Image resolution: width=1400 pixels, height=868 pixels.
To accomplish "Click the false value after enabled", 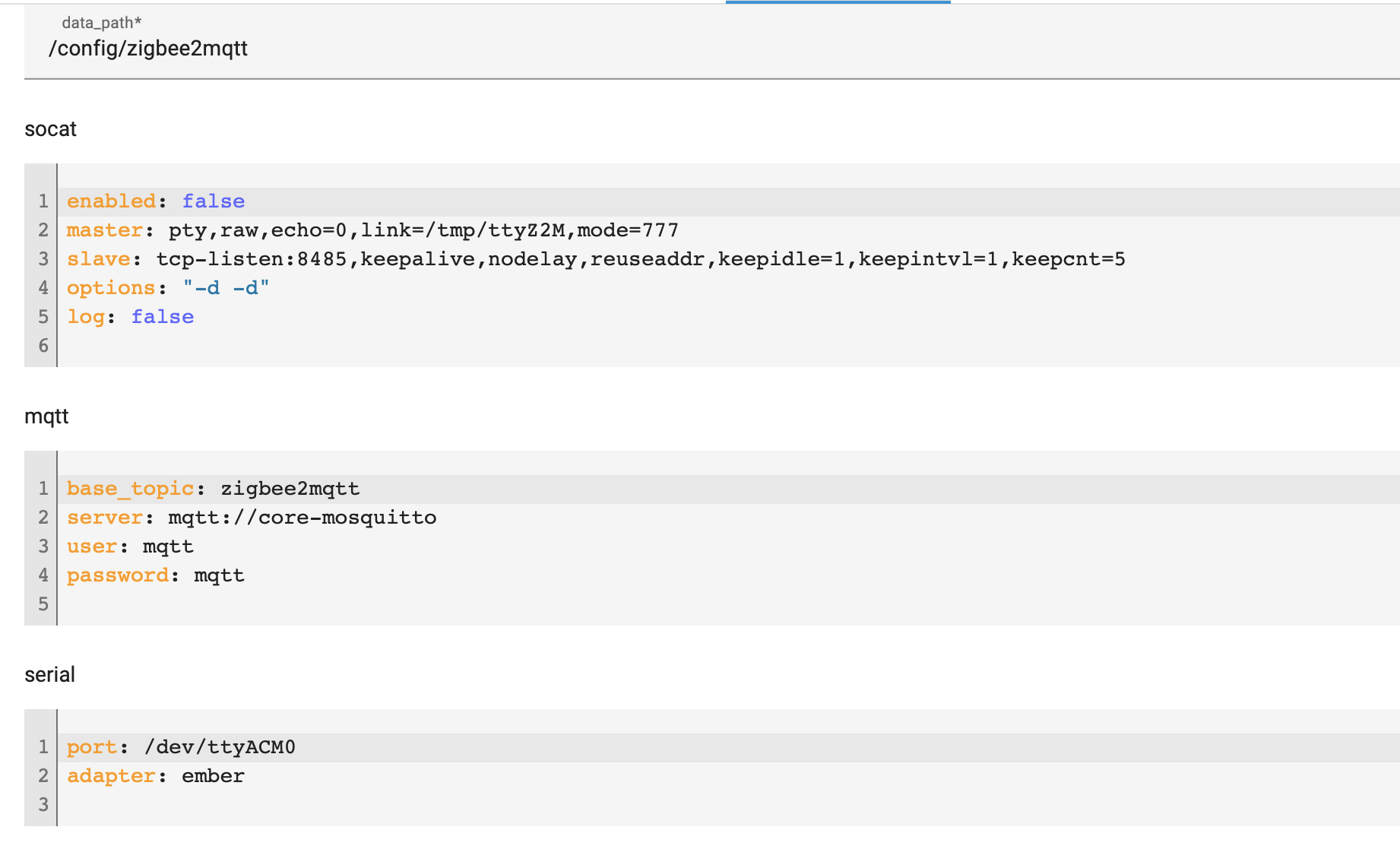I will (214, 201).
